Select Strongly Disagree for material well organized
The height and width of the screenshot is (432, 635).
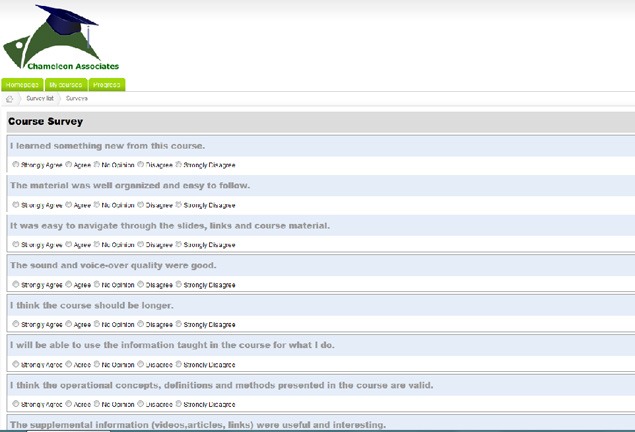tap(179, 204)
